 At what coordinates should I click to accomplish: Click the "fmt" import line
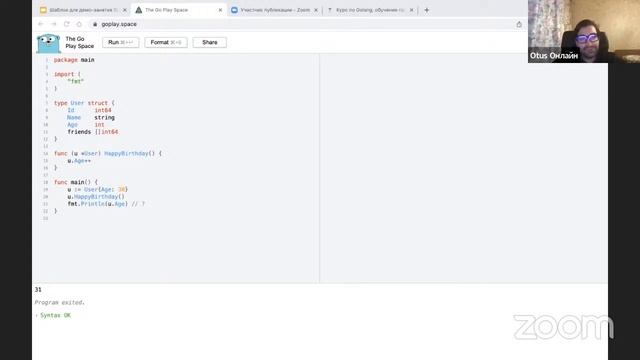(x=76, y=81)
